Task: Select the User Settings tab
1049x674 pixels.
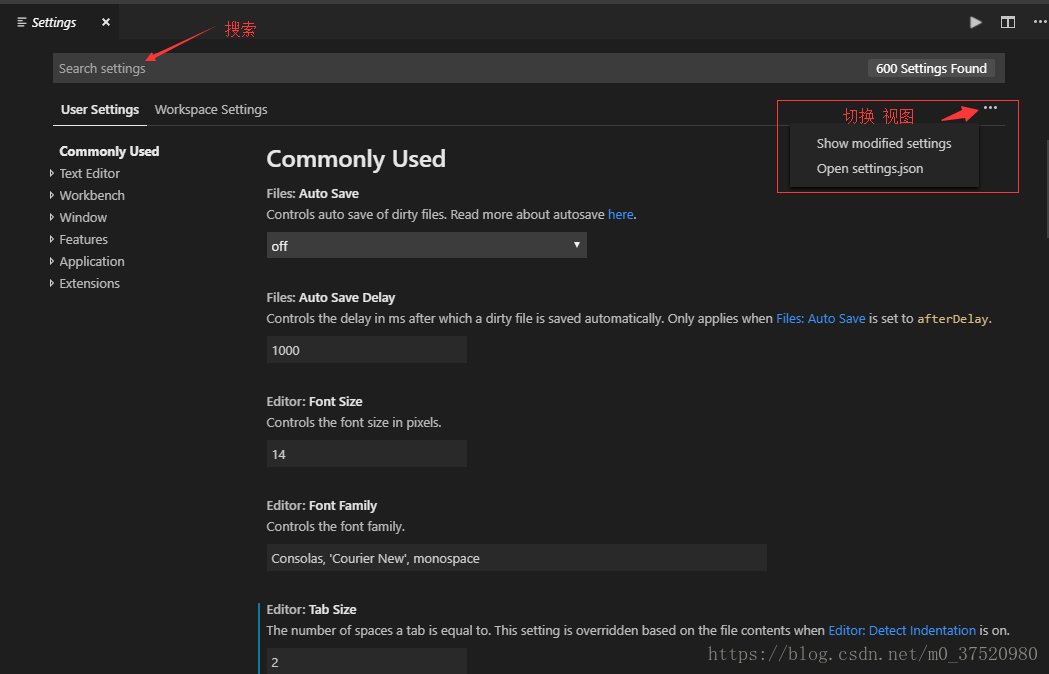Action: tap(100, 110)
